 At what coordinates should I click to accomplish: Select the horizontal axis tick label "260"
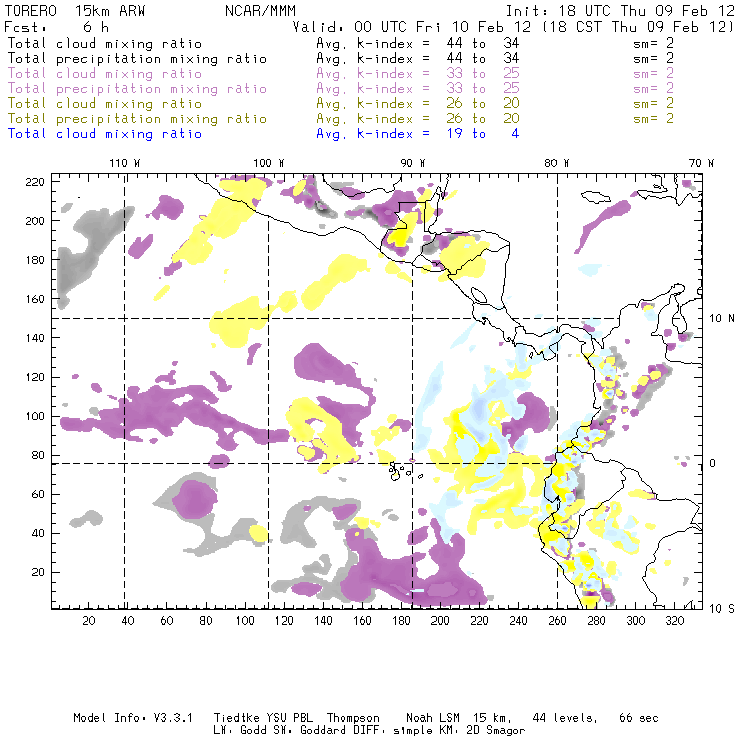click(x=557, y=621)
